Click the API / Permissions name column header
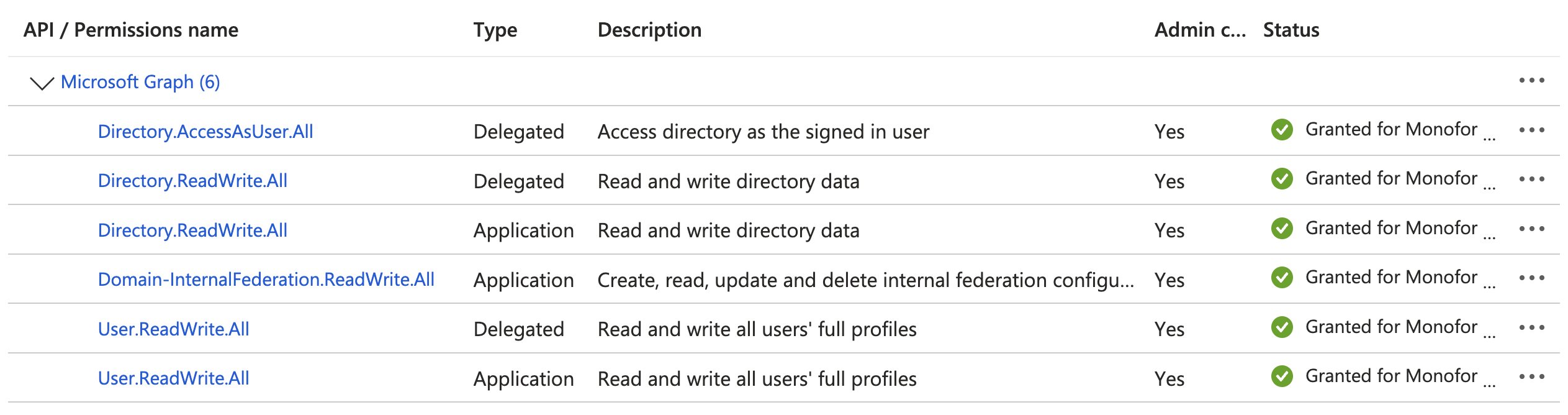 130,30
